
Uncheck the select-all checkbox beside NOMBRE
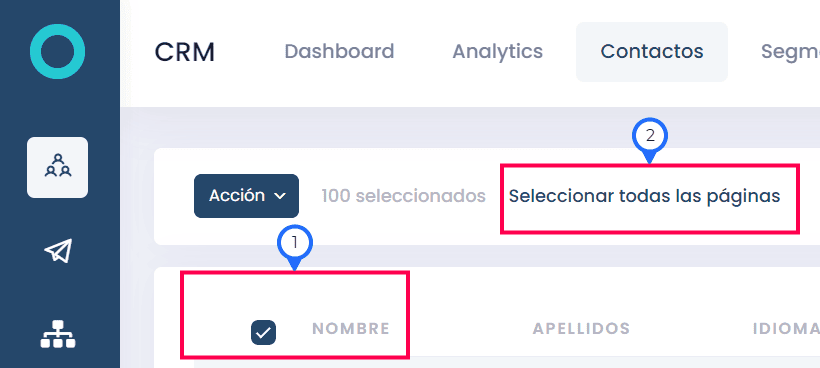coord(263,332)
